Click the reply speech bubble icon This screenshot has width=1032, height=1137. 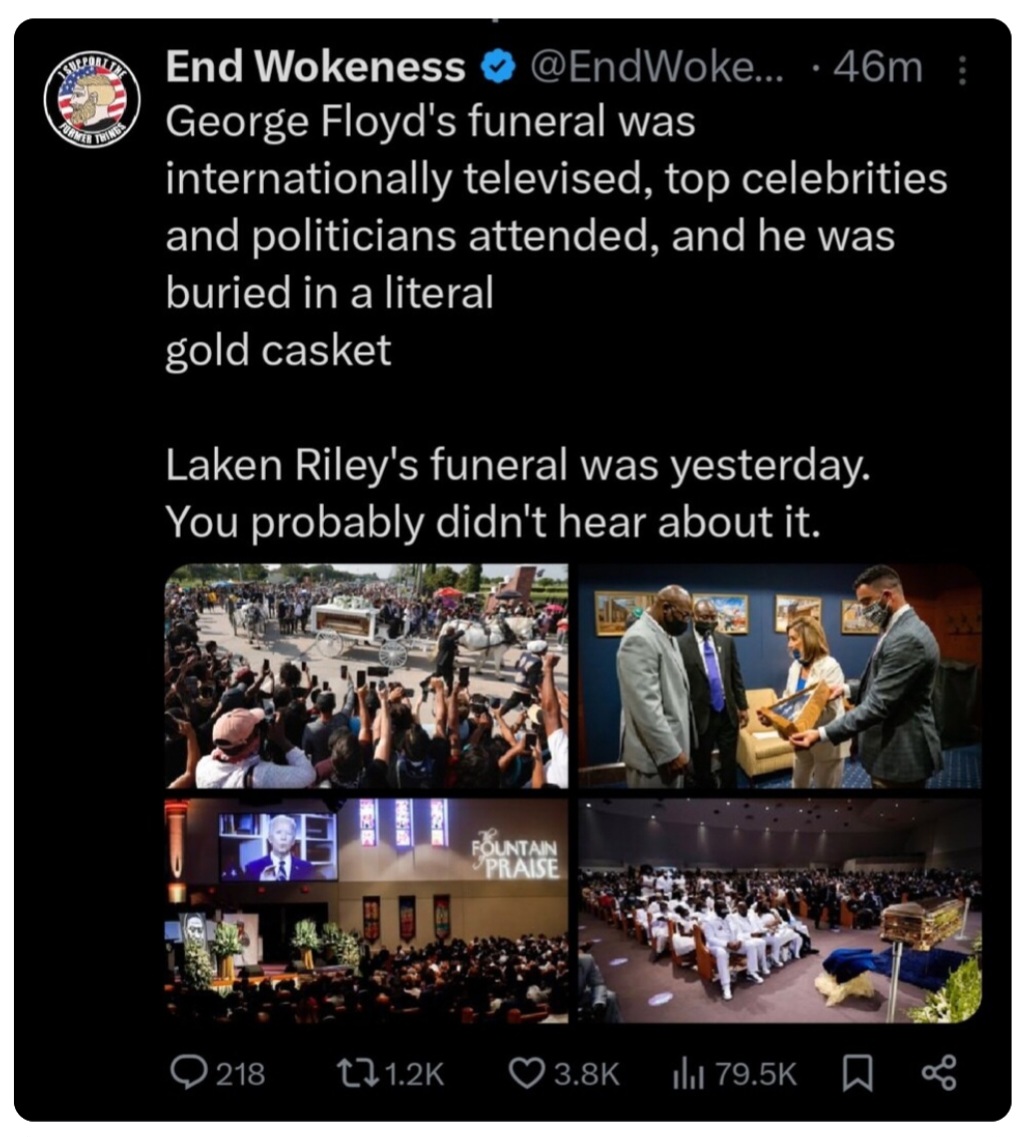(189, 1072)
